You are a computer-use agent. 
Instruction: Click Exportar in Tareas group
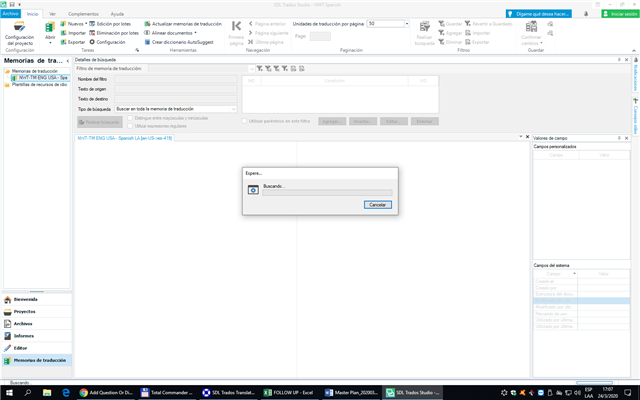(73, 42)
